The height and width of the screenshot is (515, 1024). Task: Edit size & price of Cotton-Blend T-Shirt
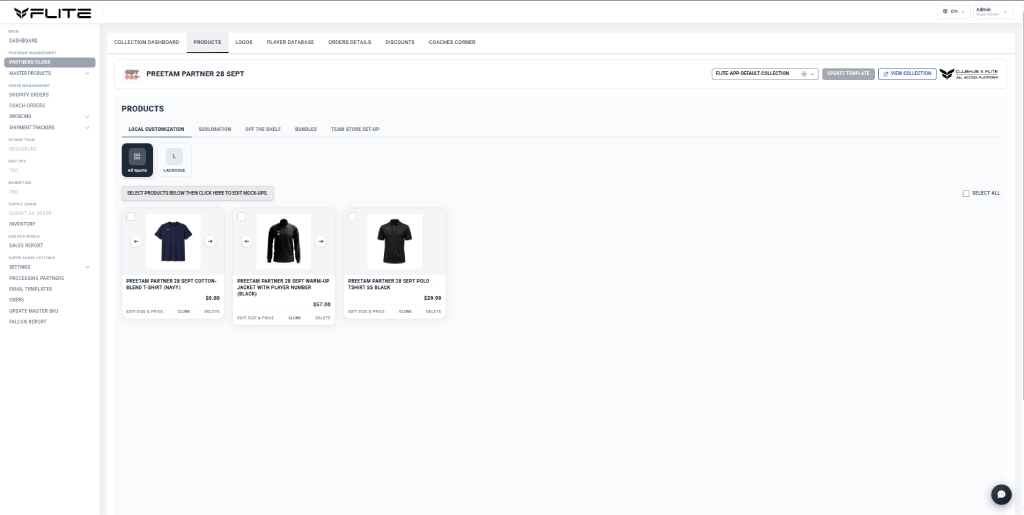point(144,311)
